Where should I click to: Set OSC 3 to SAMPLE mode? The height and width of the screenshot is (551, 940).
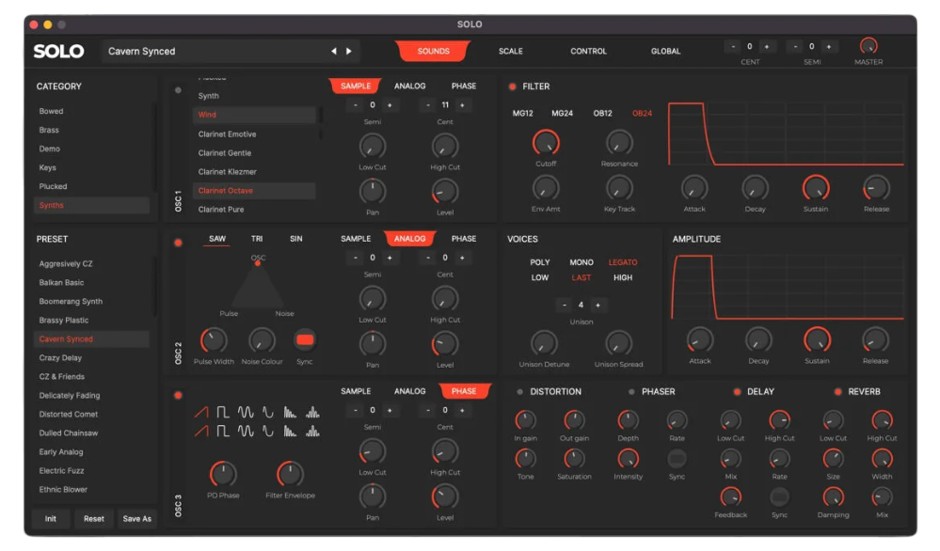point(355,391)
